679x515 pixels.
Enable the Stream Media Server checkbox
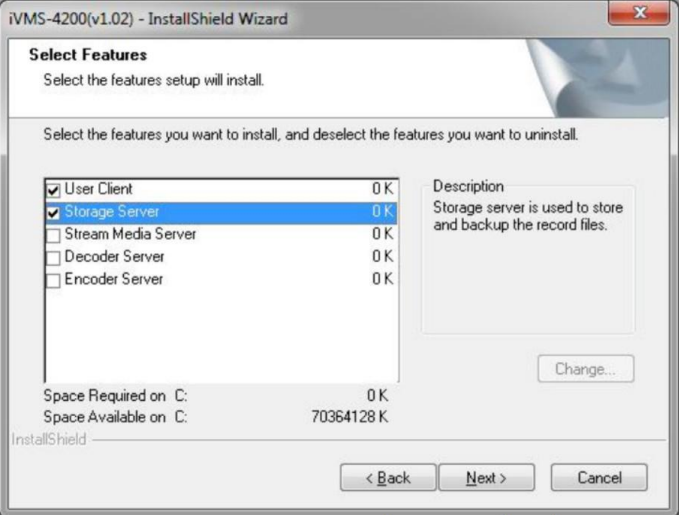tap(53, 235)
